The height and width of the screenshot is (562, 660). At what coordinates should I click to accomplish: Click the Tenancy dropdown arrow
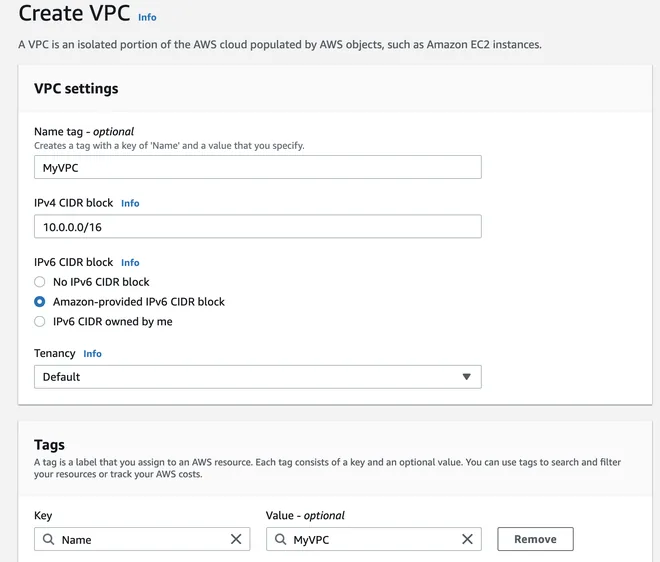(466, 377)
